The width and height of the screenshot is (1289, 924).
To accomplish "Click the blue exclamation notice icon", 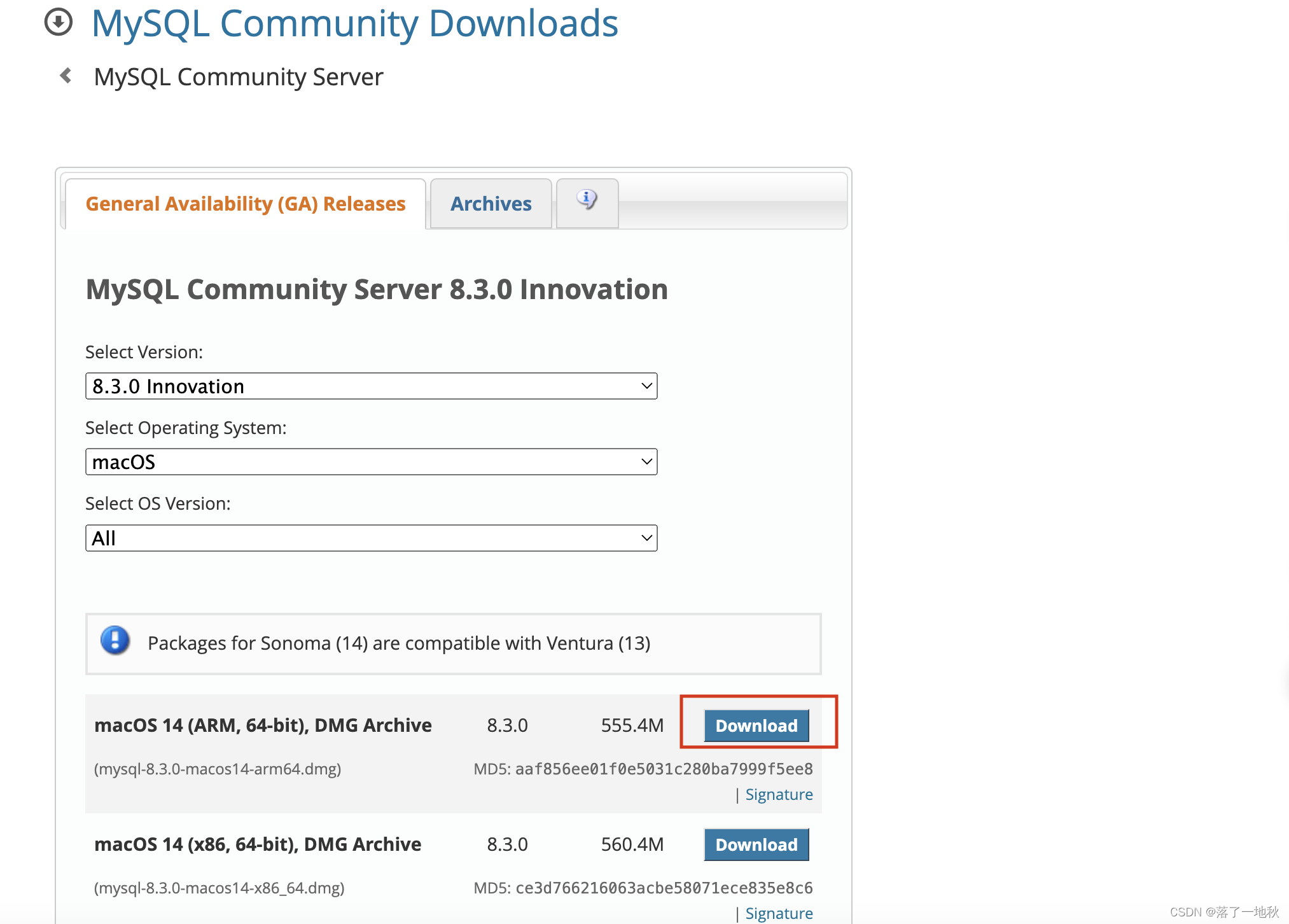I will pos(115,641).
